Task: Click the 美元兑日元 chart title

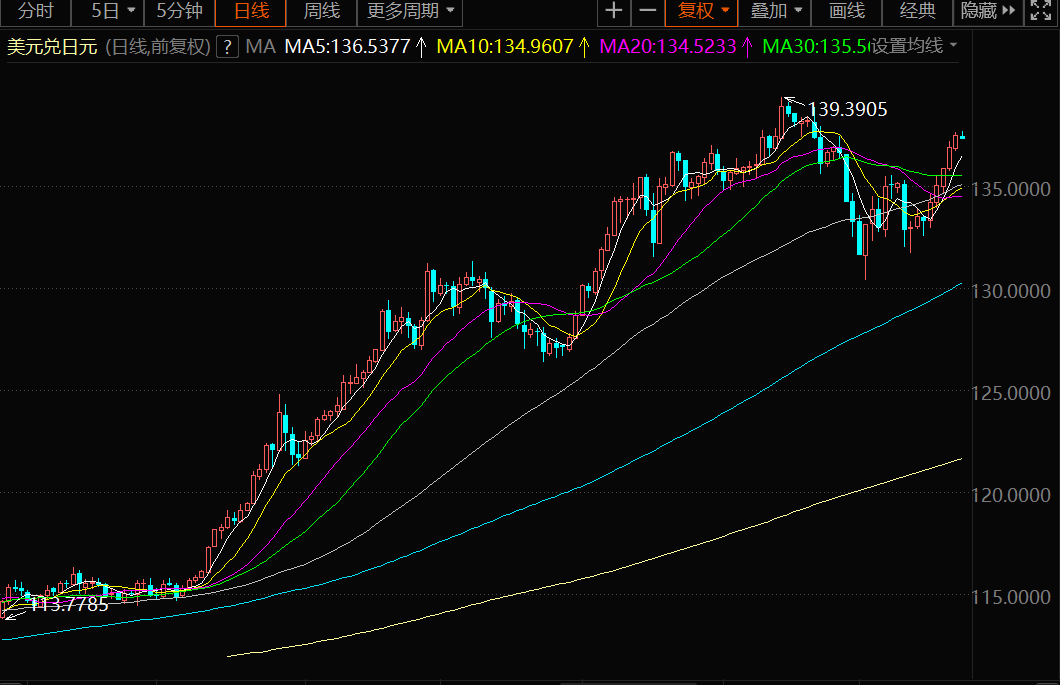Action: tap(52, 47)
